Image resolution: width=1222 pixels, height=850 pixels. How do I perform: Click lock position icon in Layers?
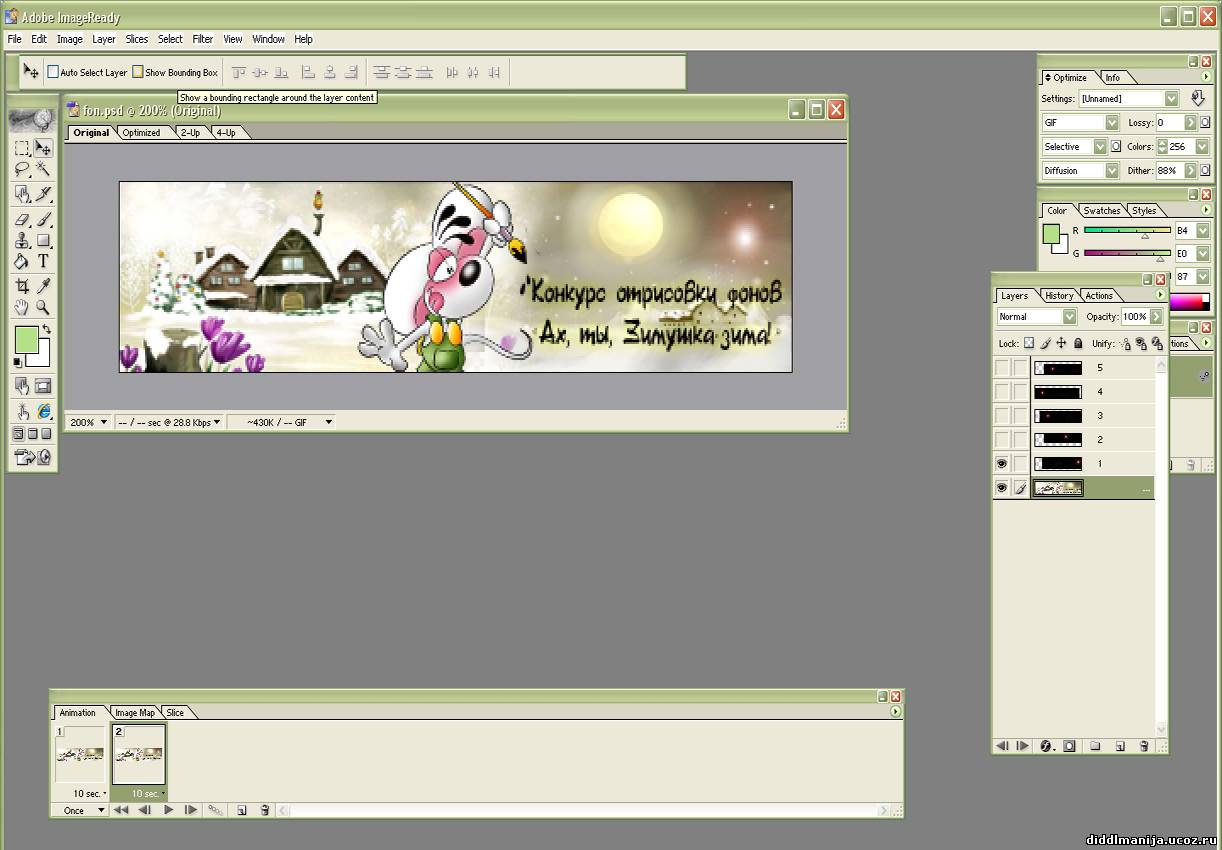(x=1061, y=343)
